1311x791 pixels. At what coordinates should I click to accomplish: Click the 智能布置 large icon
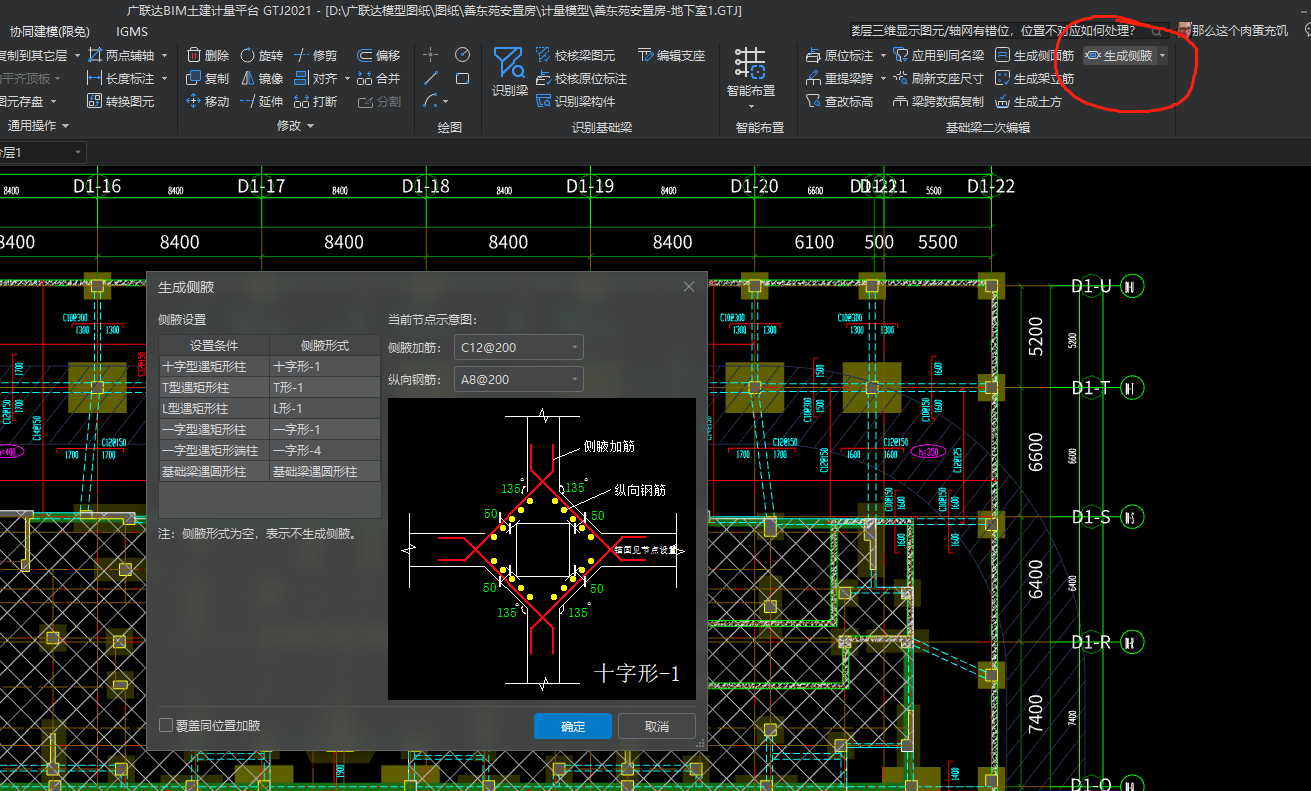pyautogui.click(x=750, y=72)
